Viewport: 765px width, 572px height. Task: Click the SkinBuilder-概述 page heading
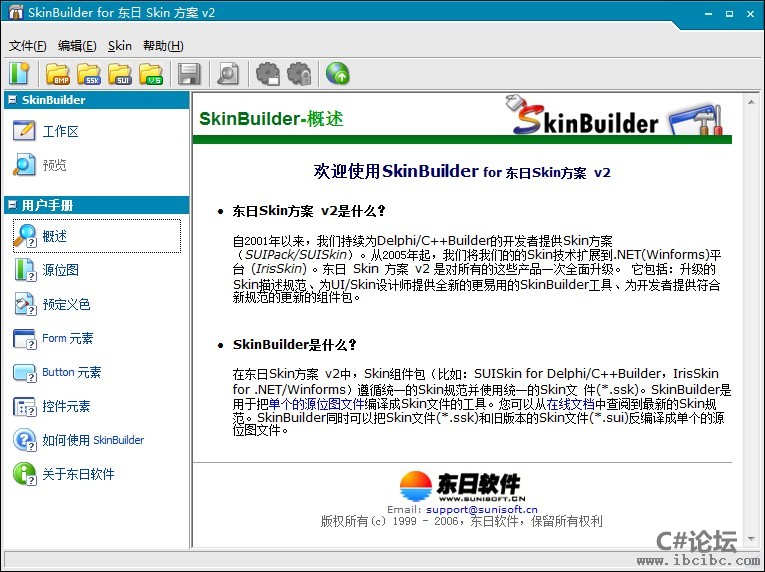271,119
